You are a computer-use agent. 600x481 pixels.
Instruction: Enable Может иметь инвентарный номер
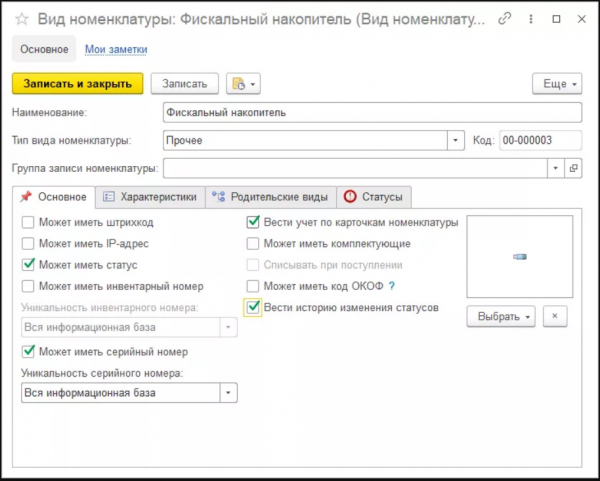coord(28,286)
